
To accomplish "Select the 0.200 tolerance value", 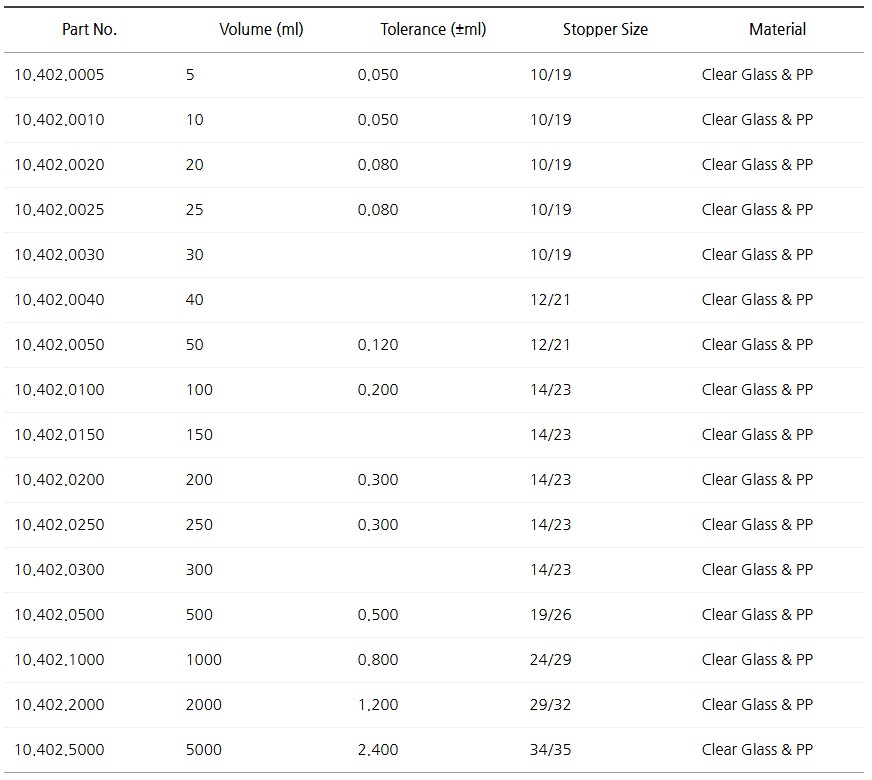I will pyautogui.click(x=378, y=390).
